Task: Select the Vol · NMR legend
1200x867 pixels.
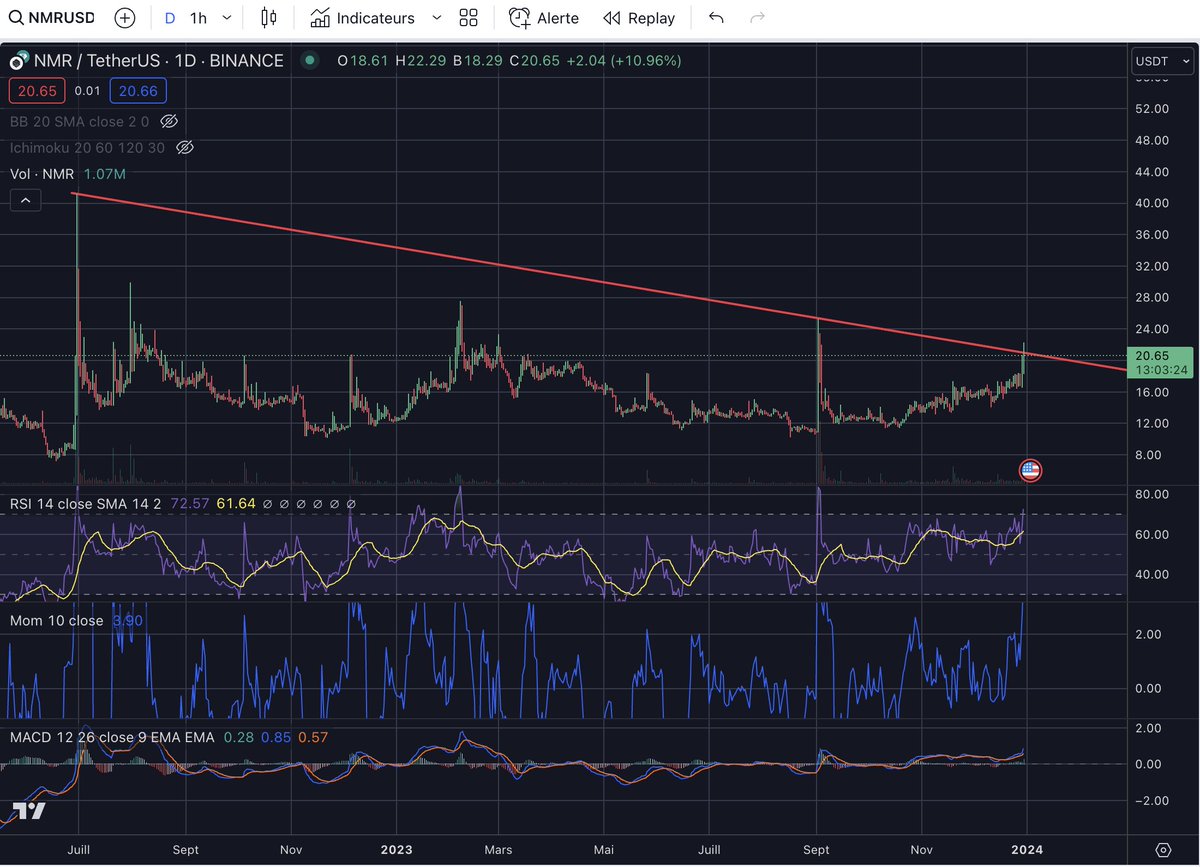Action: [42, 174]
